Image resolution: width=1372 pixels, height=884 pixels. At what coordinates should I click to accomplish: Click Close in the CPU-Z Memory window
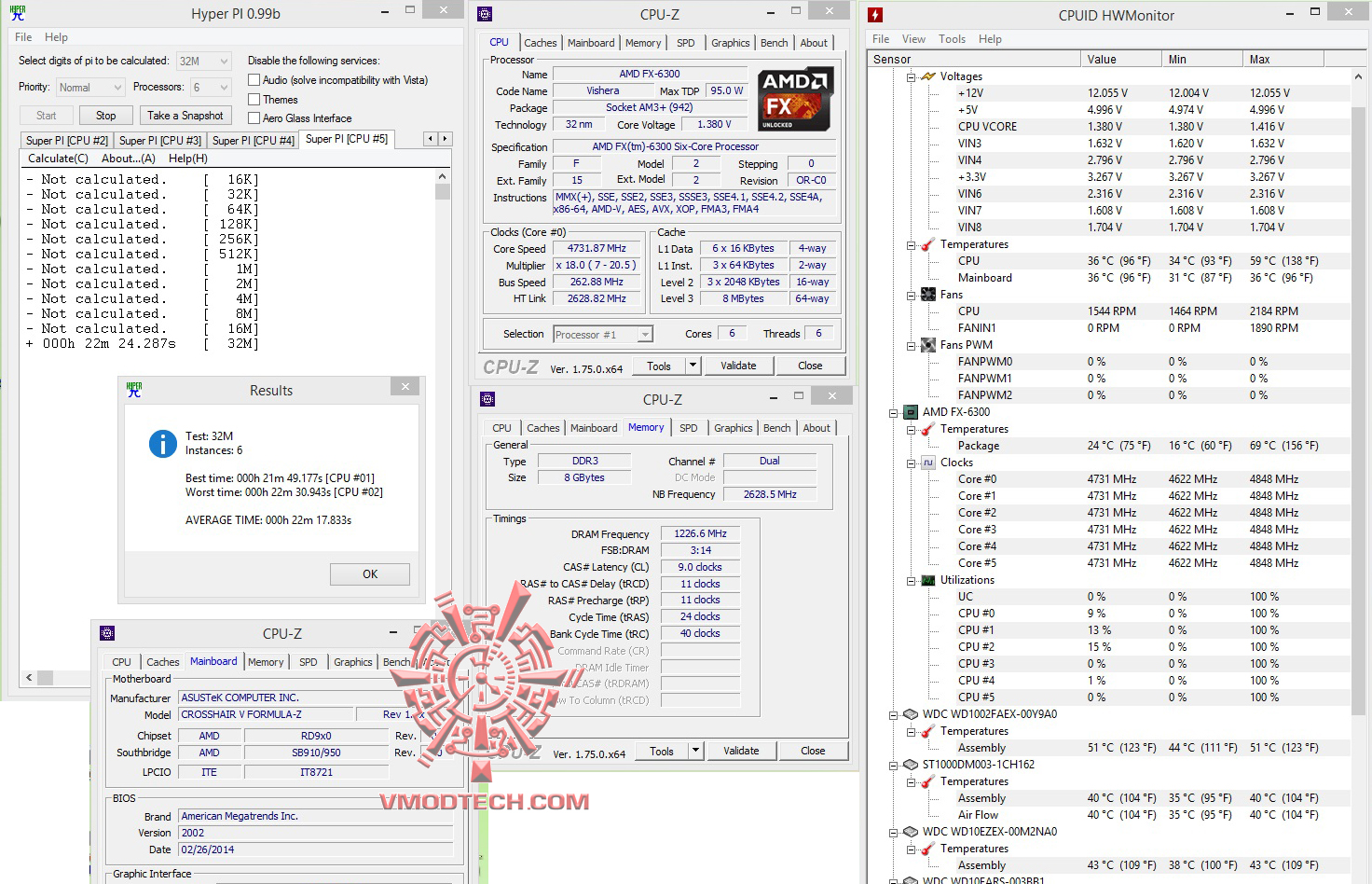[x=813, y=751]
